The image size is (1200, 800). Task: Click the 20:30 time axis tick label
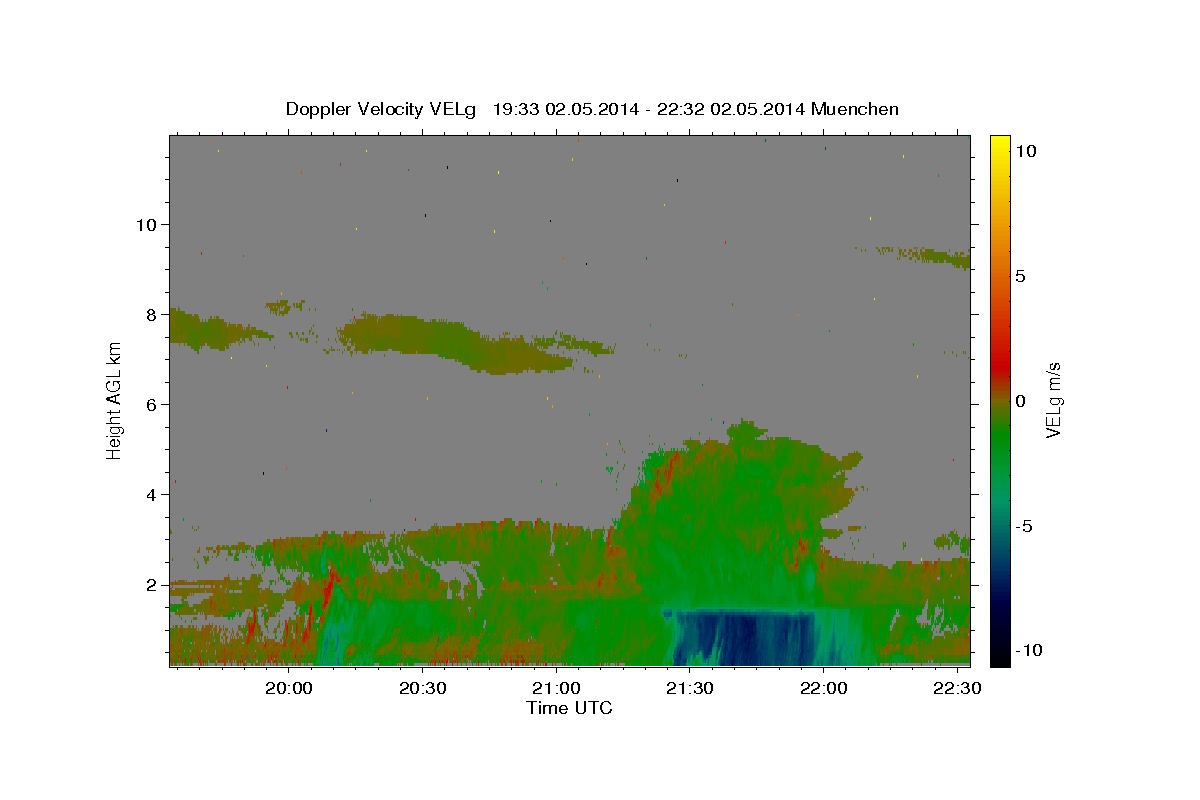pos(423,689)
